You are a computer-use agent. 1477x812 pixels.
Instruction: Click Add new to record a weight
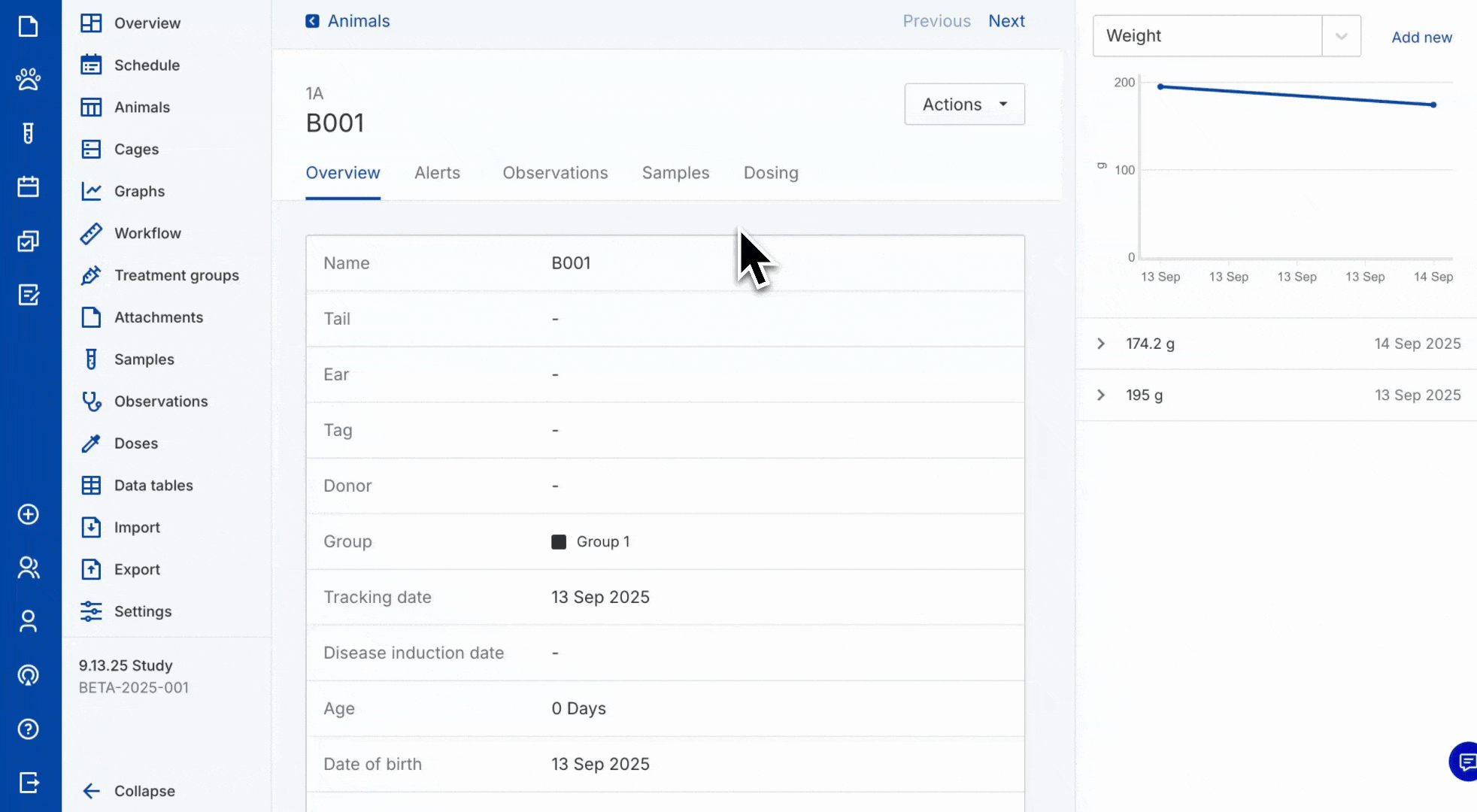tap(1421, 37)
